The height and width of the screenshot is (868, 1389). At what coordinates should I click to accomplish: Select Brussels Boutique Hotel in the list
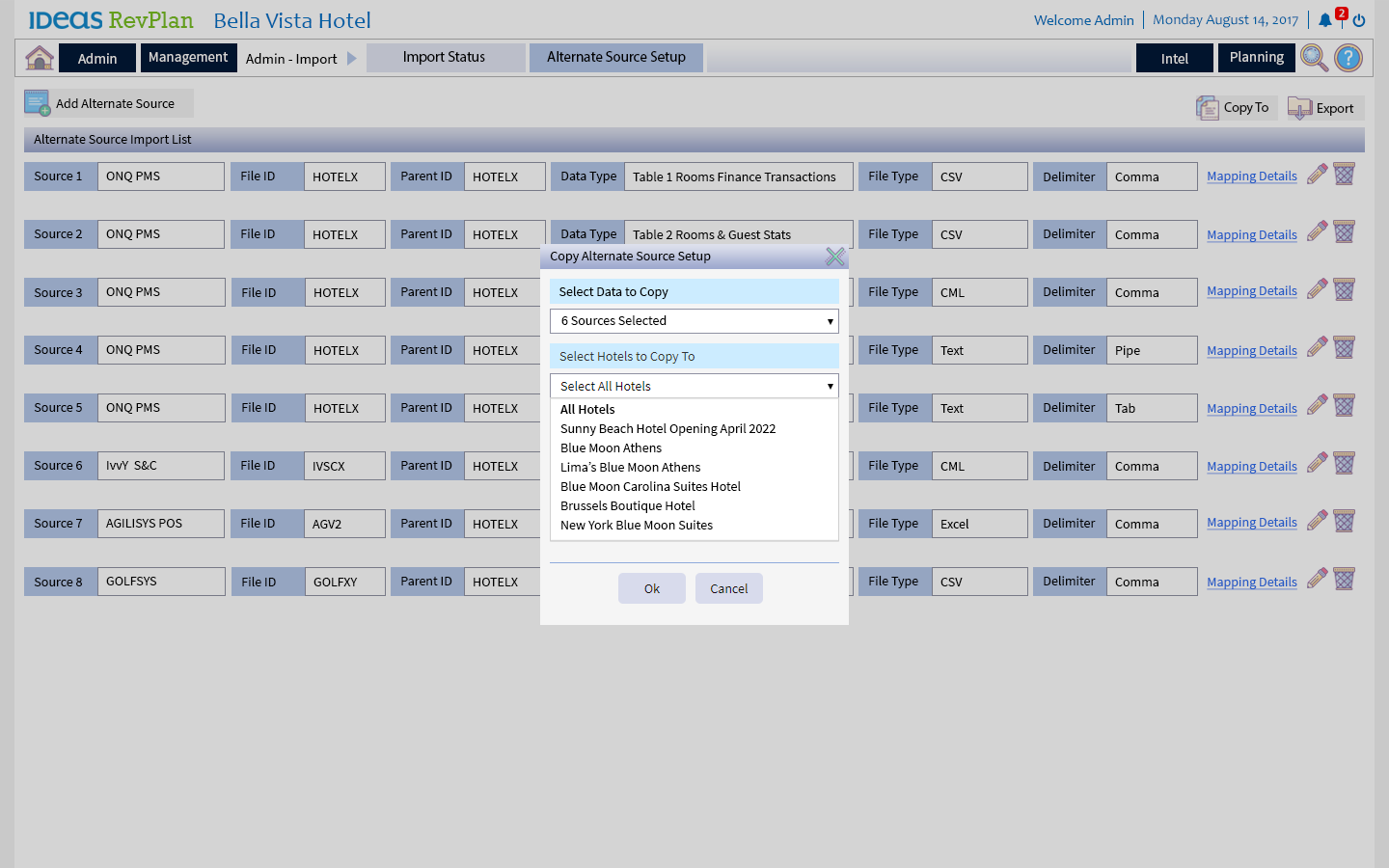point(627,505)
